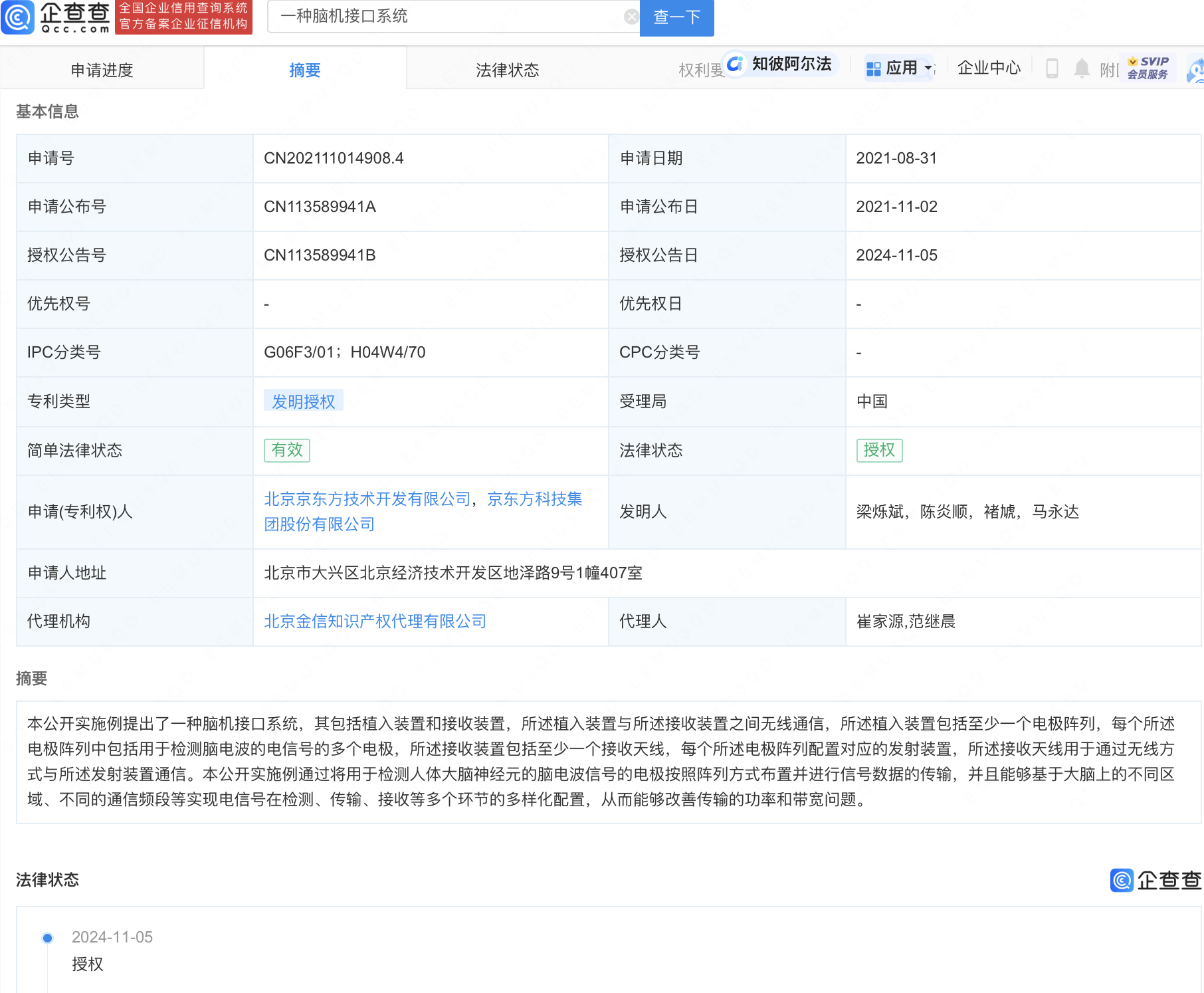Viewport: 1204px width, 993px height.
Task: Open 企业中心 menu
Action: click(989, 68)
